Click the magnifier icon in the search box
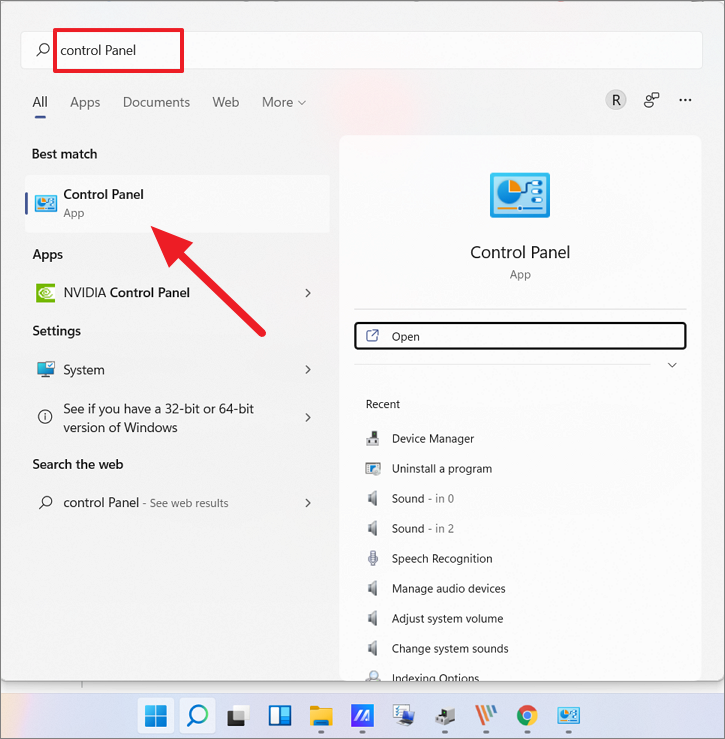 click(43, 49)
